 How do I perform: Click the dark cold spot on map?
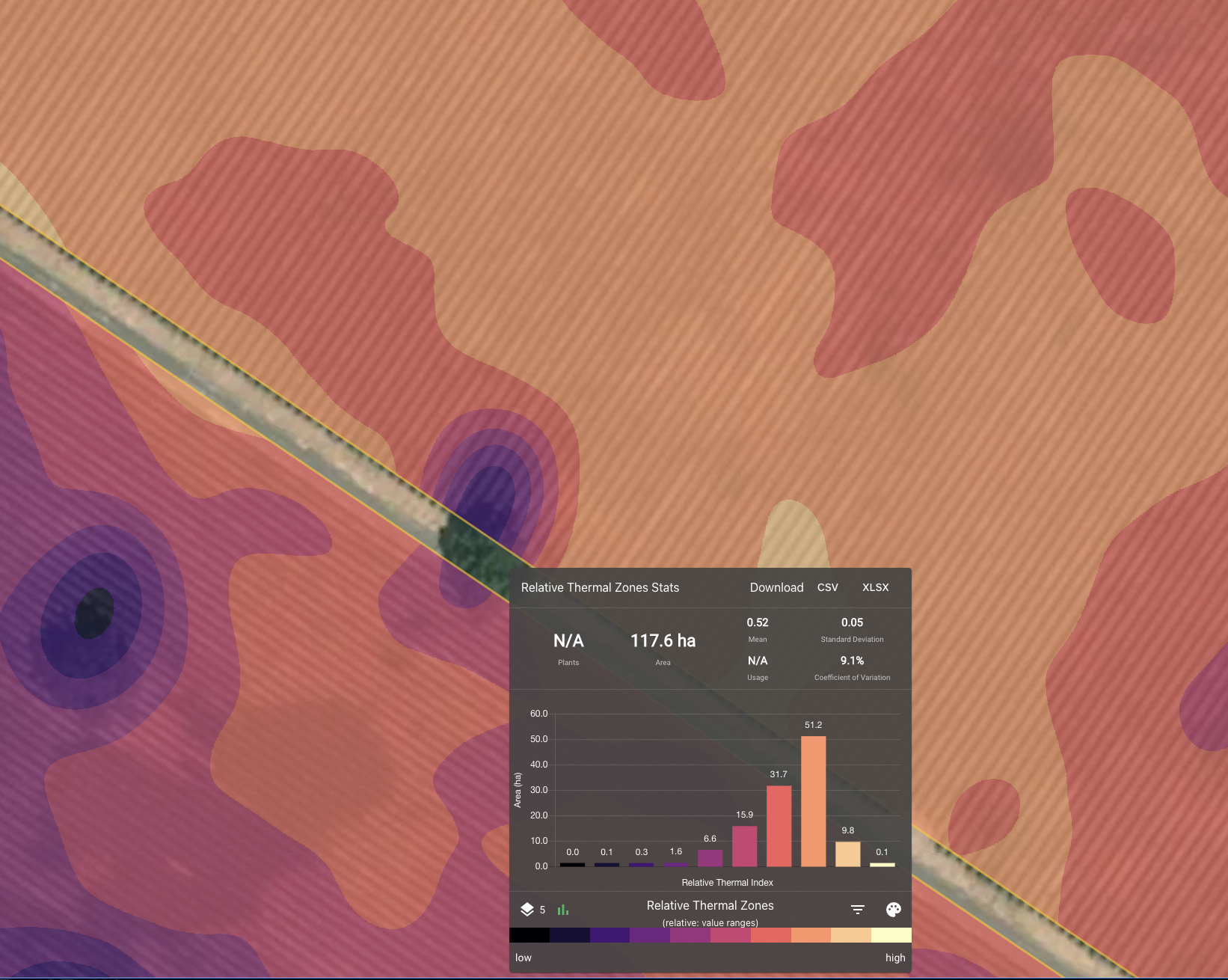click(x=94, y=613)
